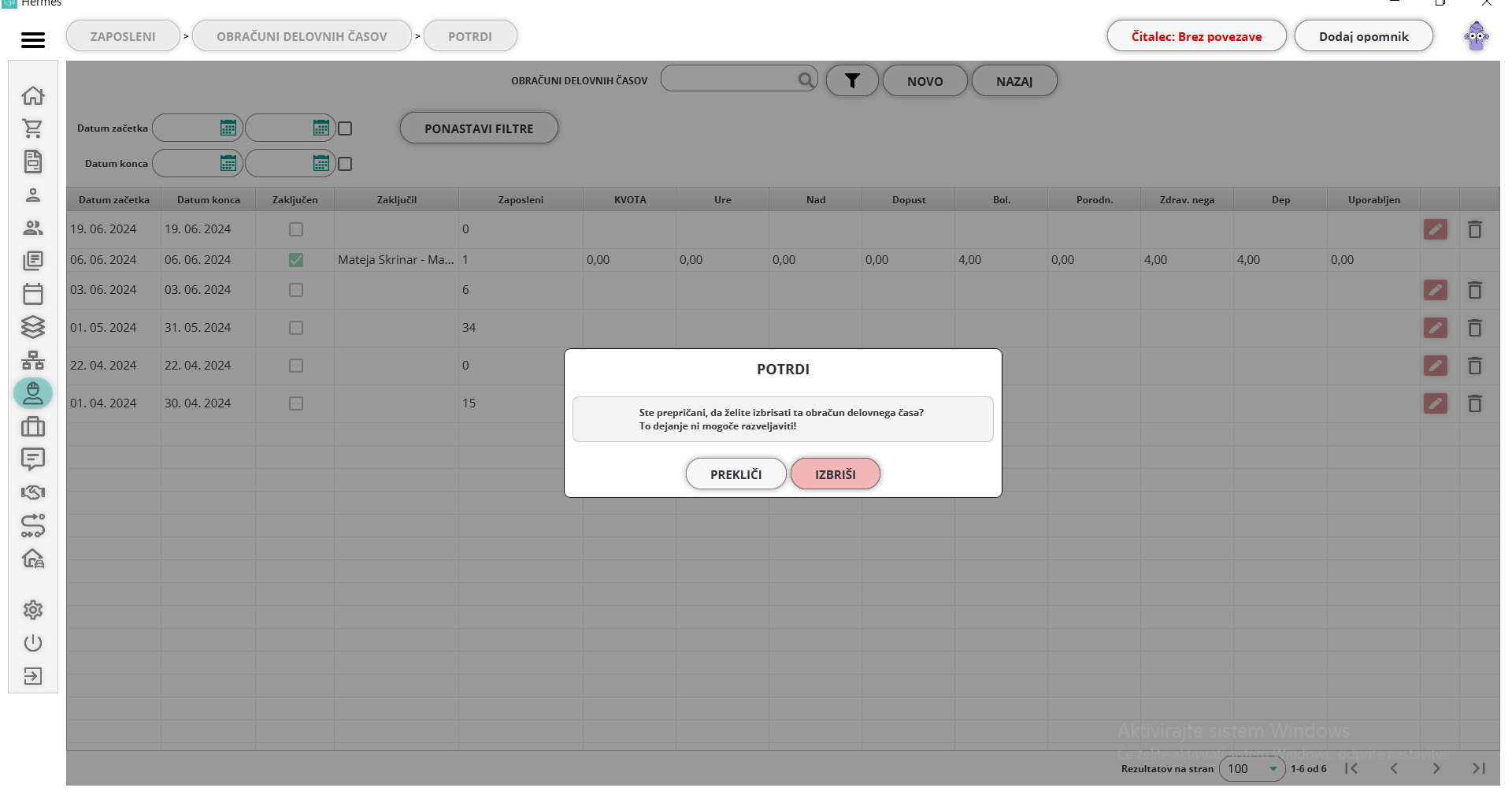The image size is (1512, 799).
Task: Select the highlighted employee sidebar icon
Action: pos(33,393)
